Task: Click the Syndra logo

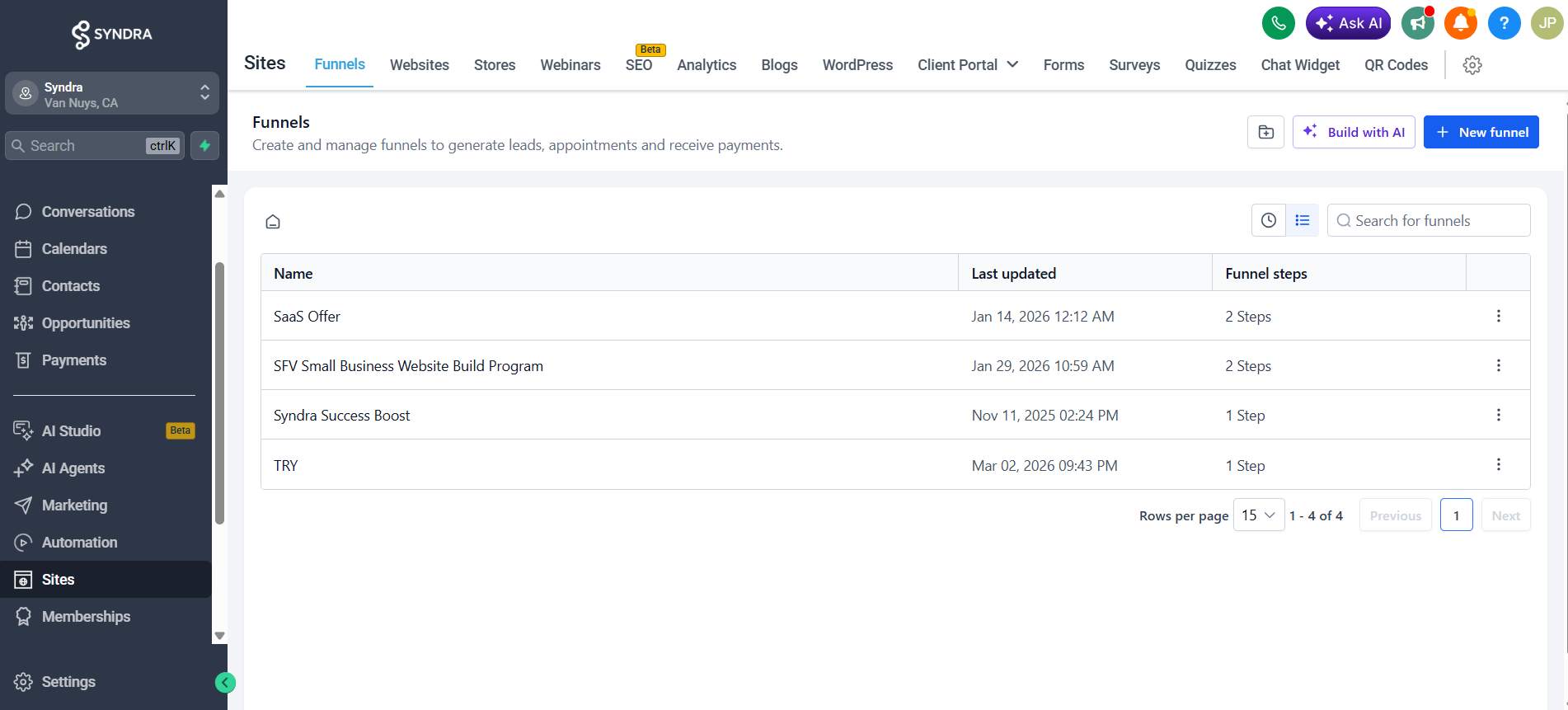Action: tap(112, 34)
